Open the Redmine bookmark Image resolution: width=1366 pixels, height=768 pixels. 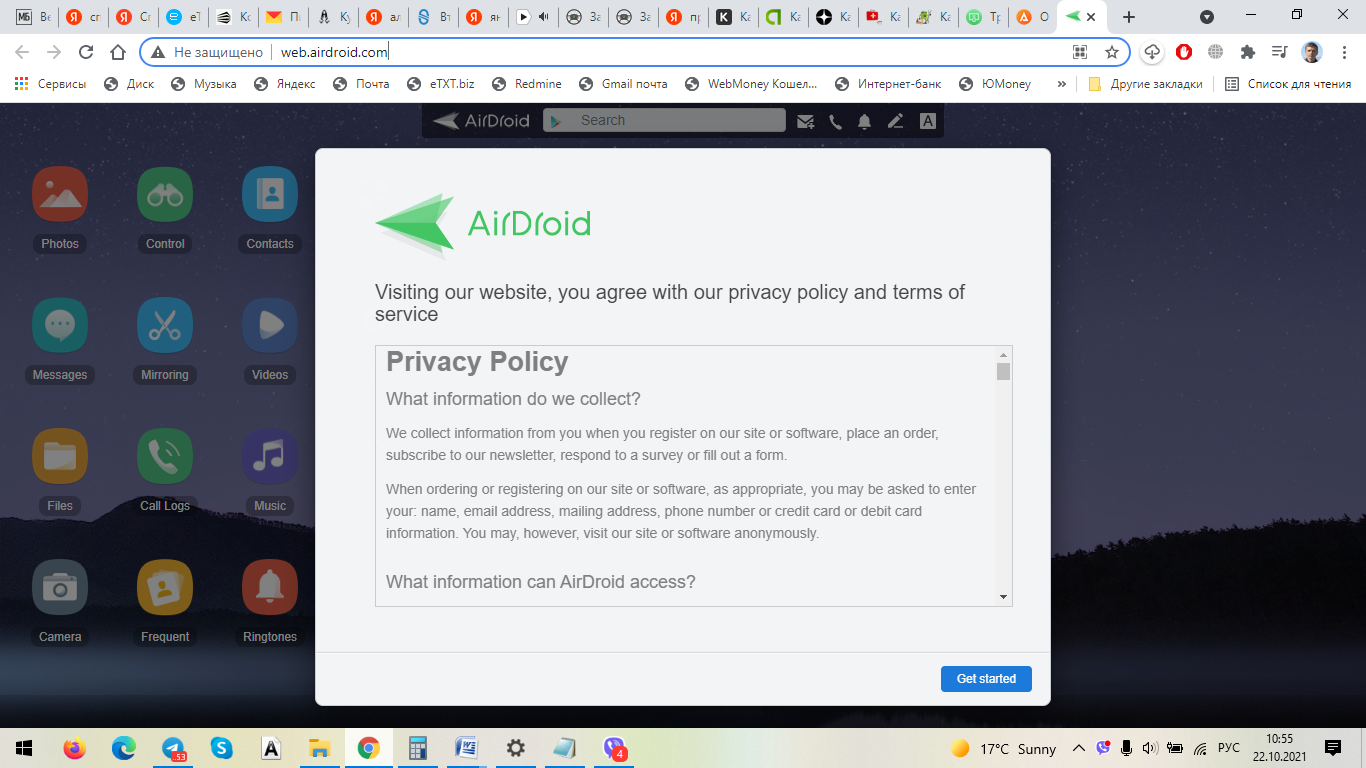click(527, 84)
